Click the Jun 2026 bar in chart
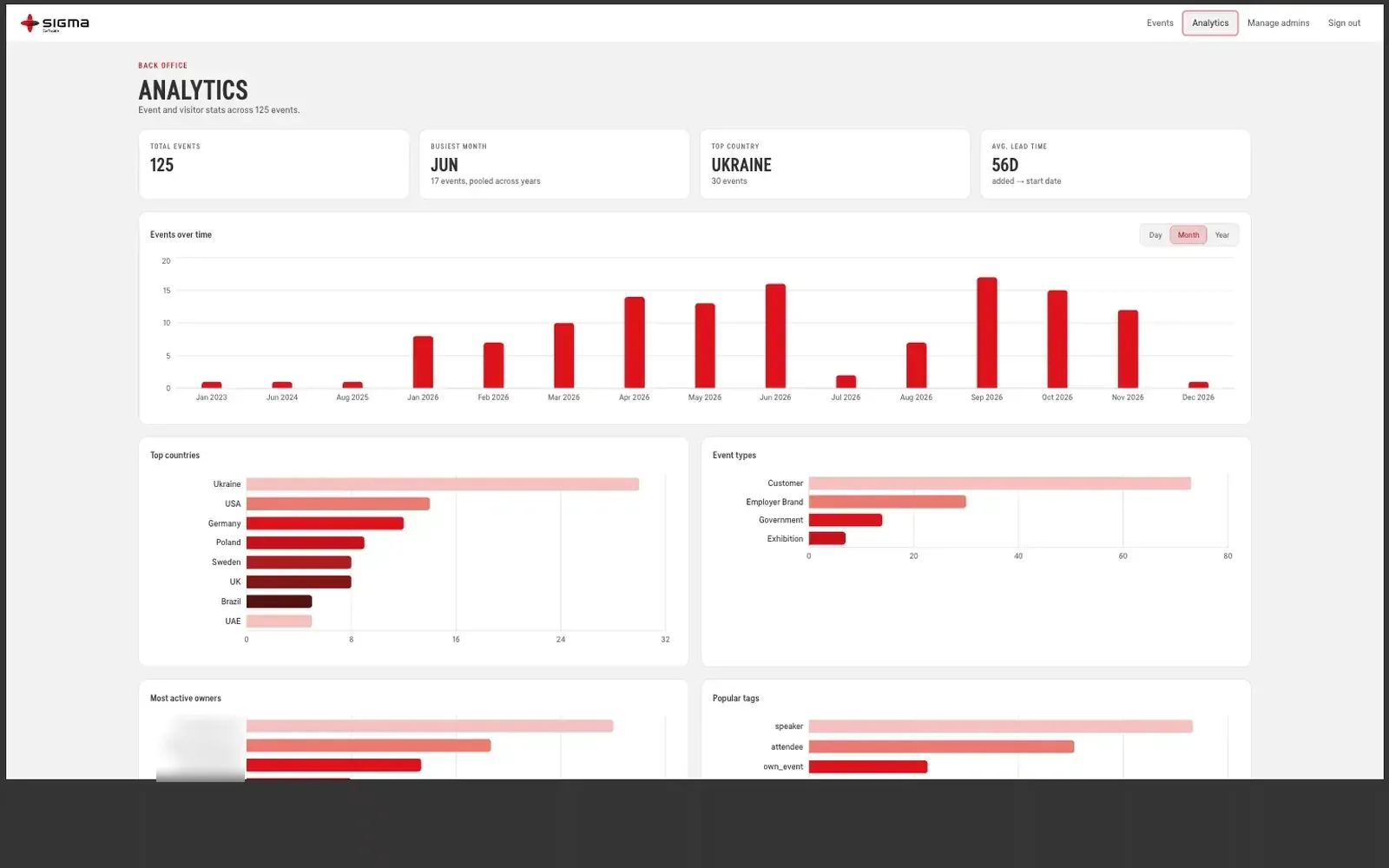Image resolution: width=1389 pixels, height=868 pixels. point(775,336)
